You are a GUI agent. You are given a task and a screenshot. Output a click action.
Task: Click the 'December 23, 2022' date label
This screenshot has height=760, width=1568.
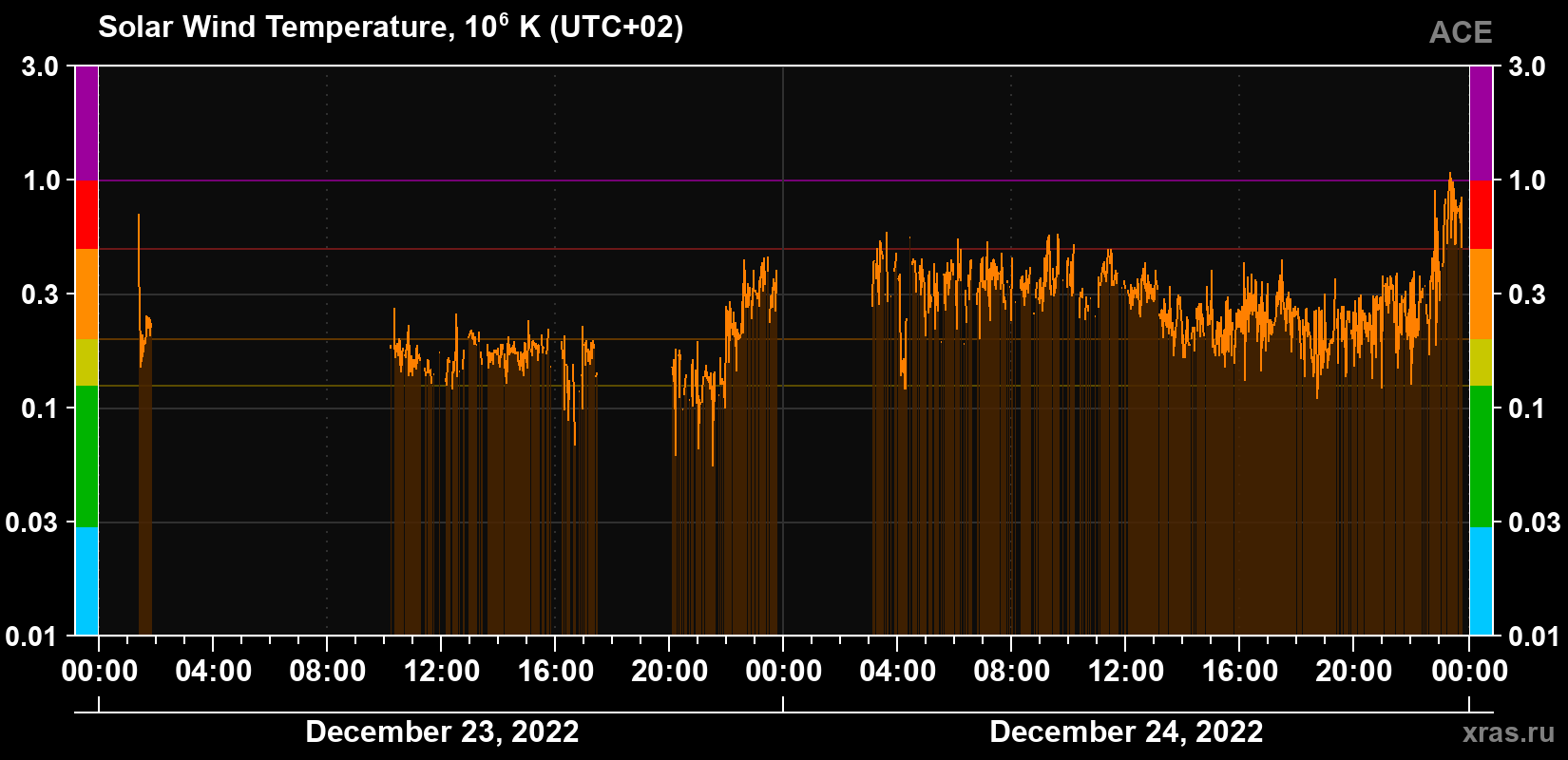[x=442, y=732]
